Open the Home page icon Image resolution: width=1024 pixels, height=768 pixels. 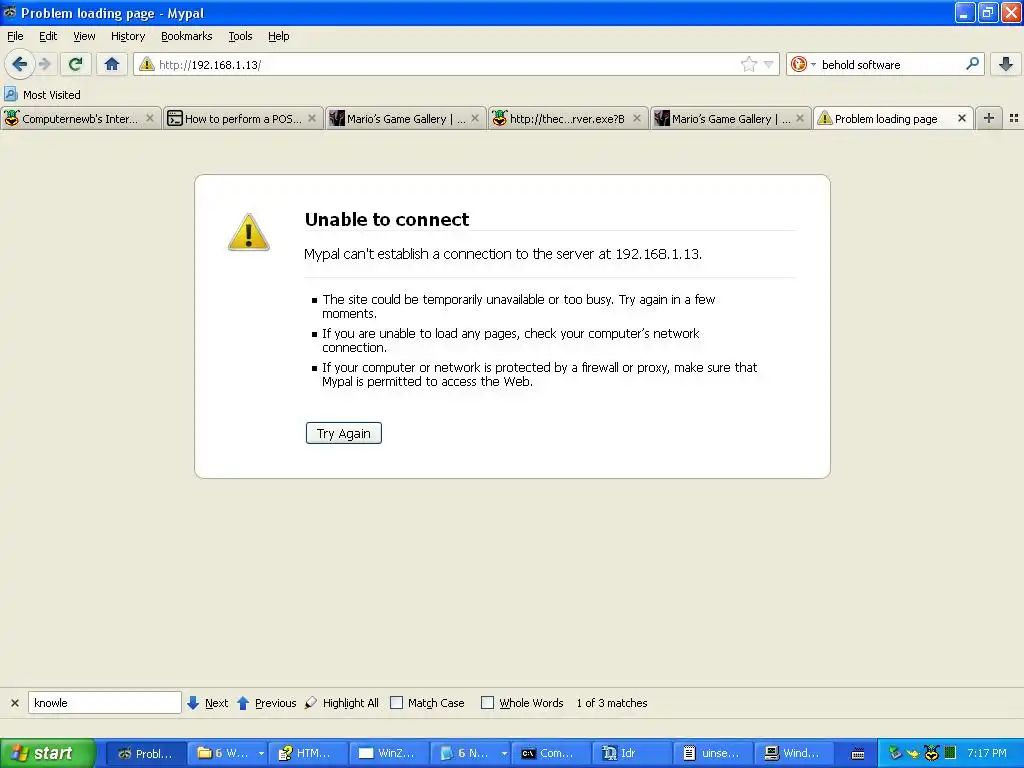[112, 64]
